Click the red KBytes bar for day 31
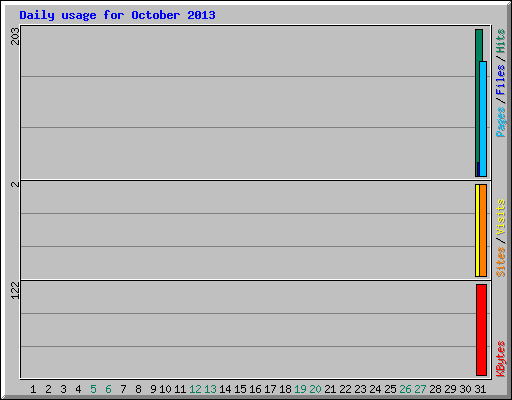 coord(481,330)
